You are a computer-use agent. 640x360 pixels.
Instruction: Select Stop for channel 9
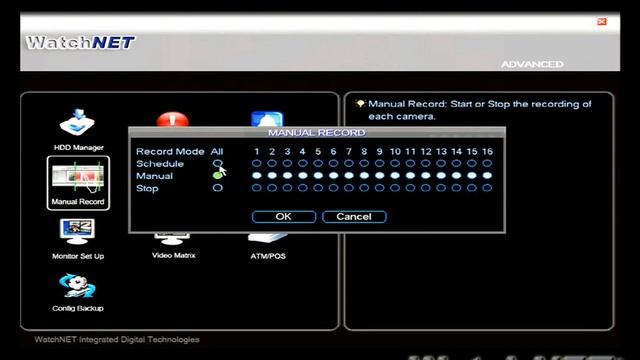tap(380, 188)
